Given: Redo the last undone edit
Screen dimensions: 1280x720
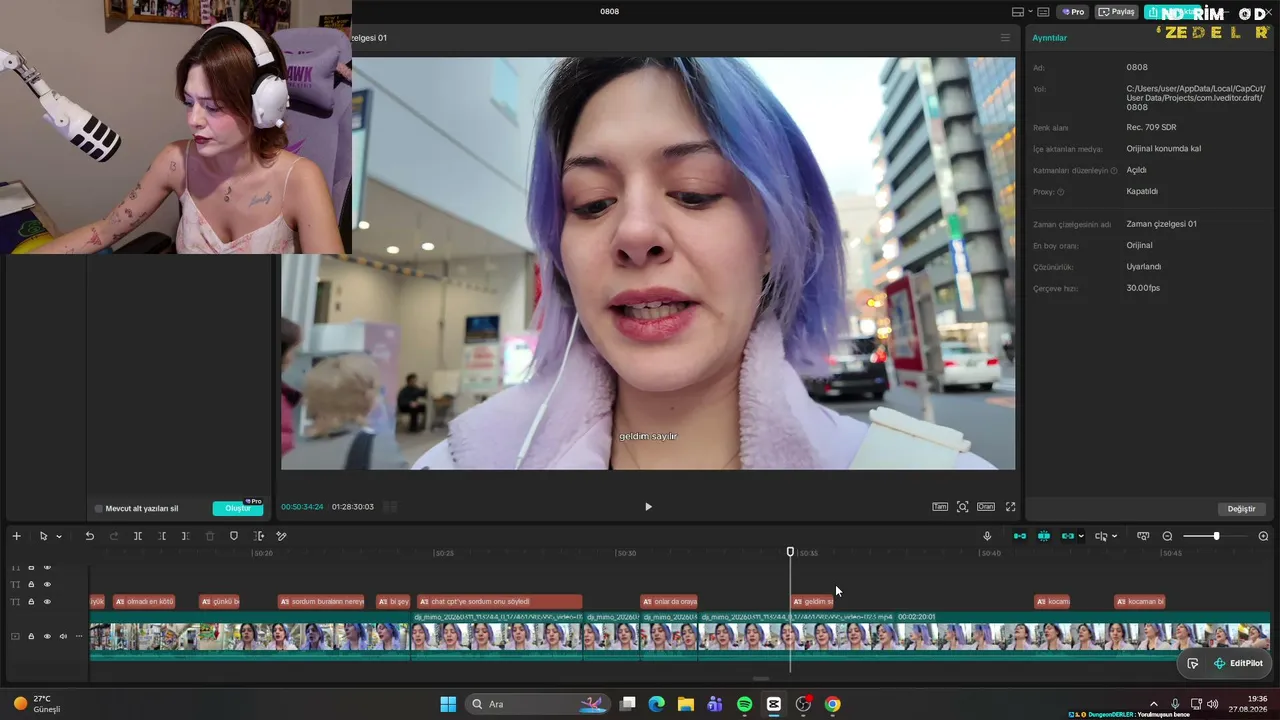Looking at the screenshot, I should tap(113, 536).
